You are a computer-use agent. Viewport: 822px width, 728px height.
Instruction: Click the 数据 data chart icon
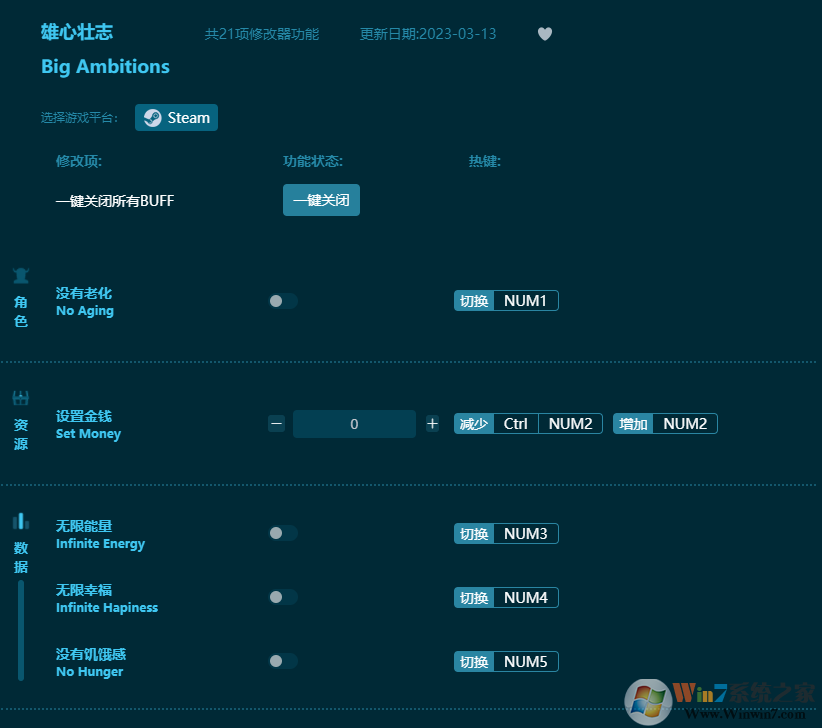coord(20,521)
